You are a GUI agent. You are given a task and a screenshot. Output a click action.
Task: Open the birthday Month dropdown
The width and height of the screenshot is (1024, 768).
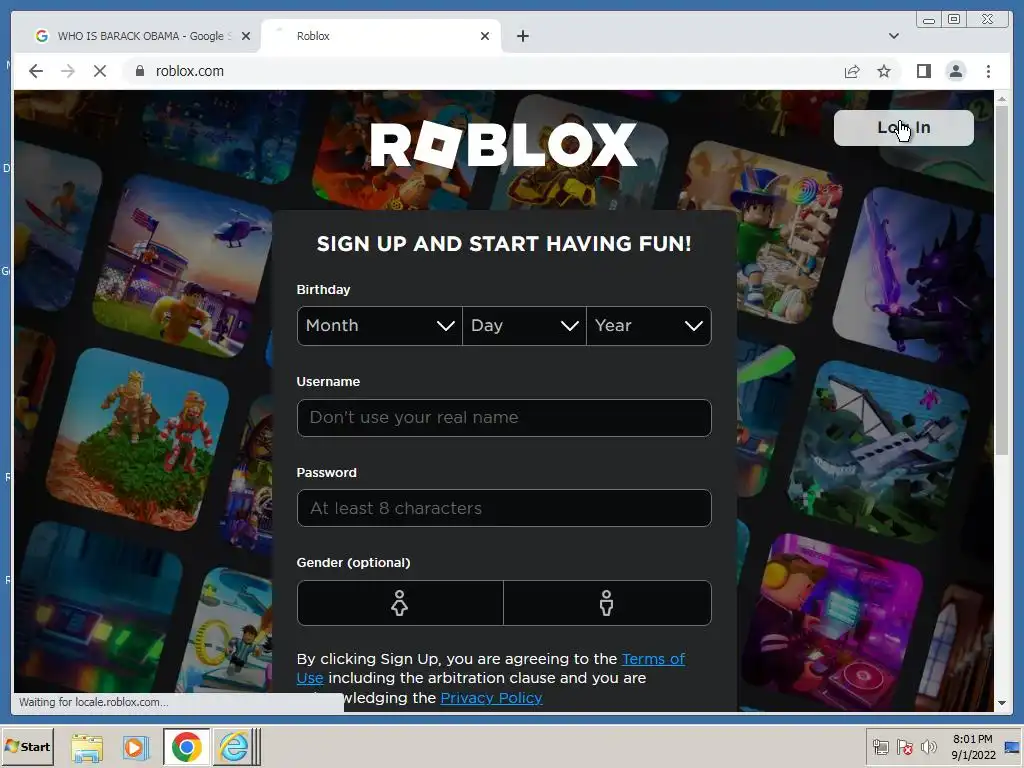point(379,326)
